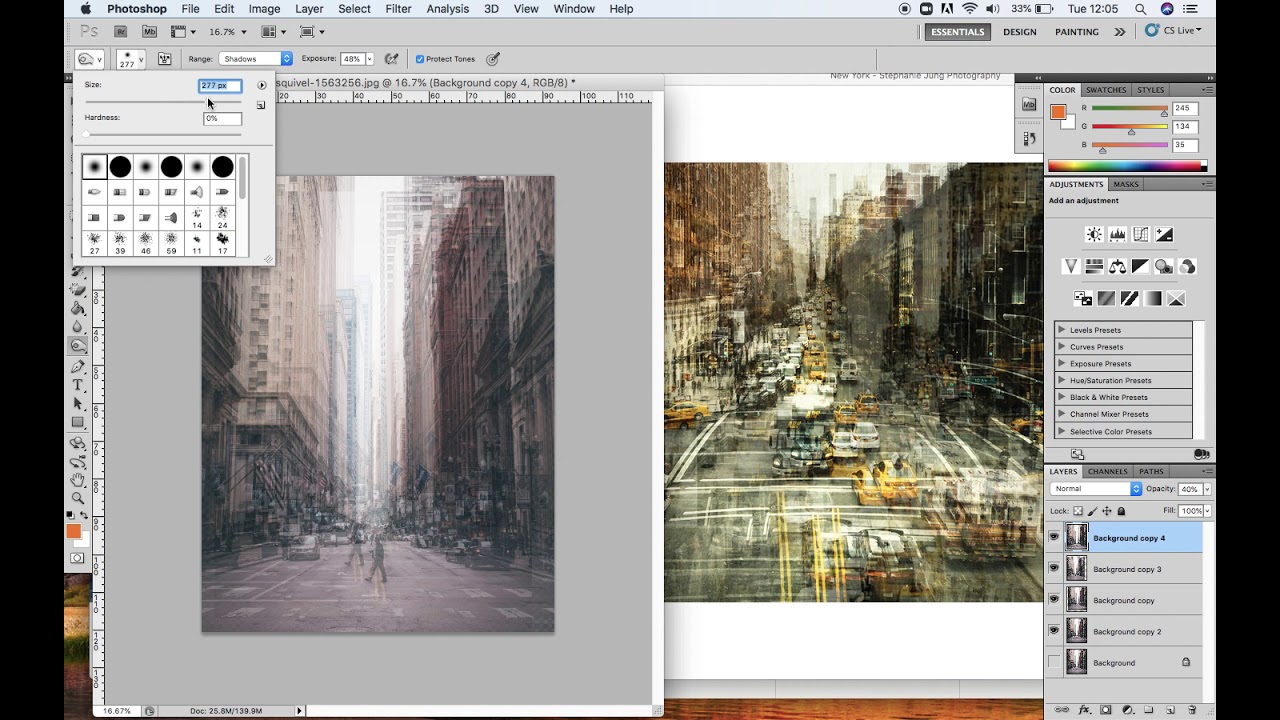Open the Select menu
Screen dimensions: 1280x720
354,9
